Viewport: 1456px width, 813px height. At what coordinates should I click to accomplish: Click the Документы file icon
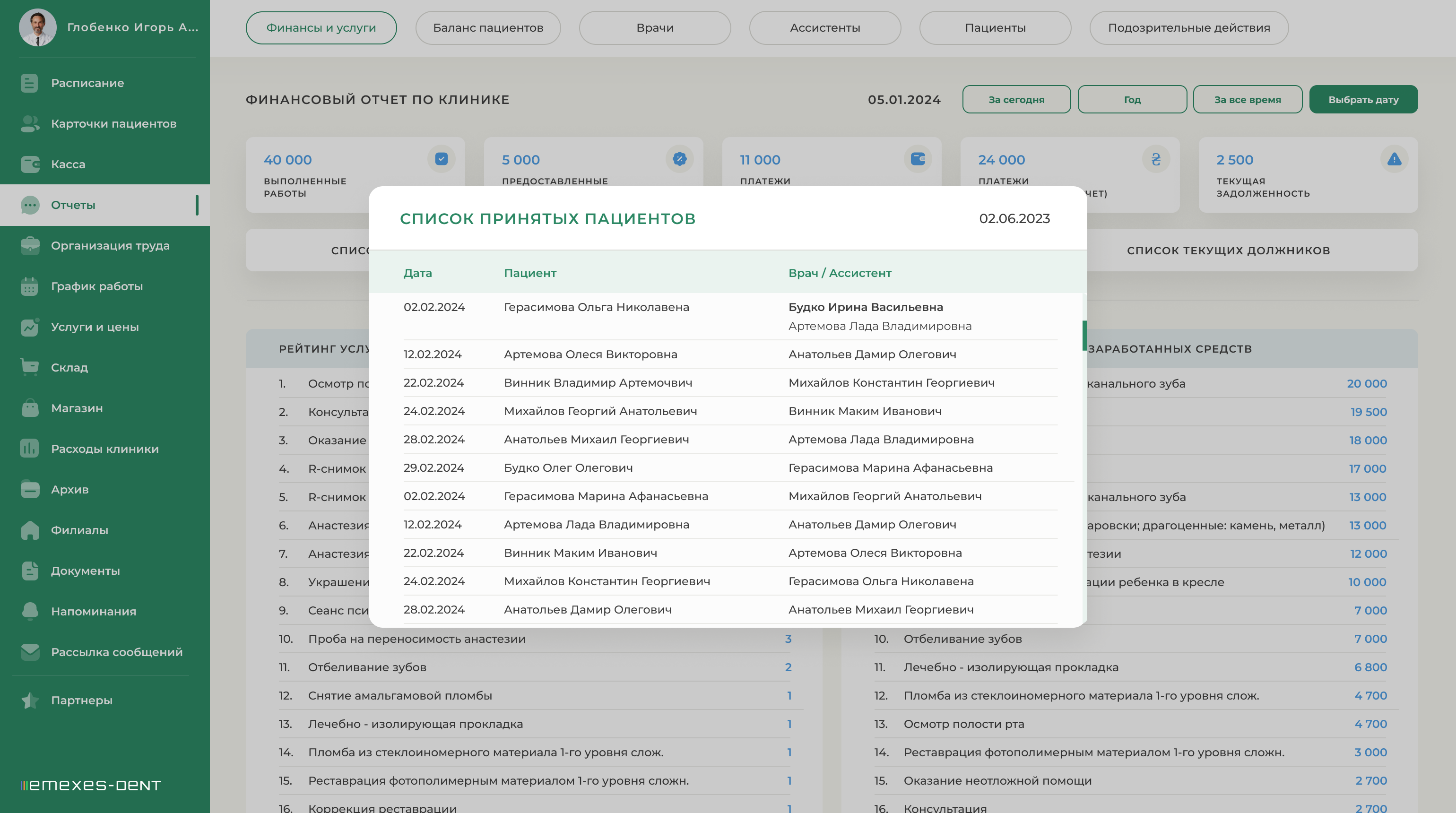pyautogui.click(x=29, y=571)
